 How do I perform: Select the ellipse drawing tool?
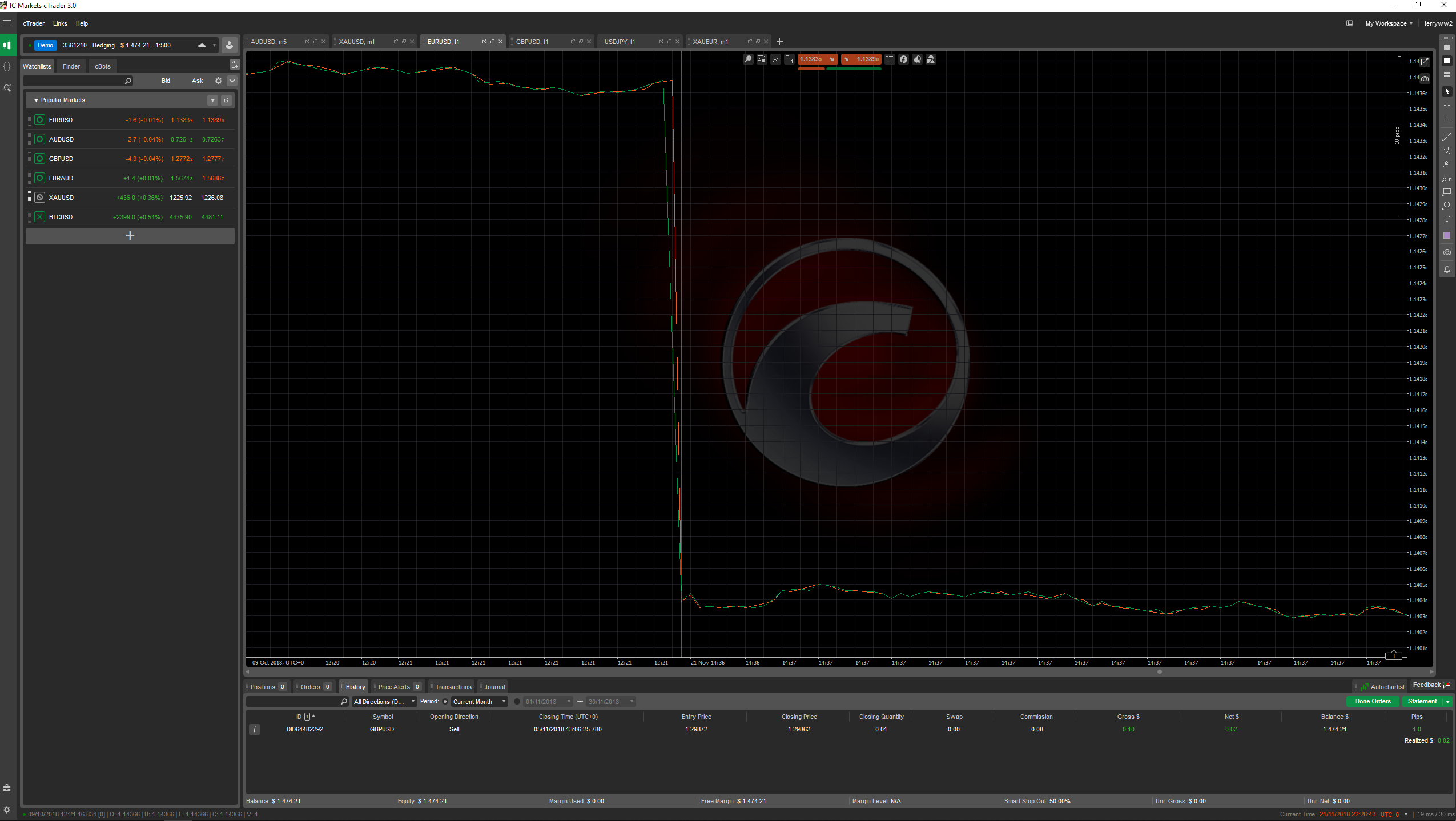[x=1447, y=206]
